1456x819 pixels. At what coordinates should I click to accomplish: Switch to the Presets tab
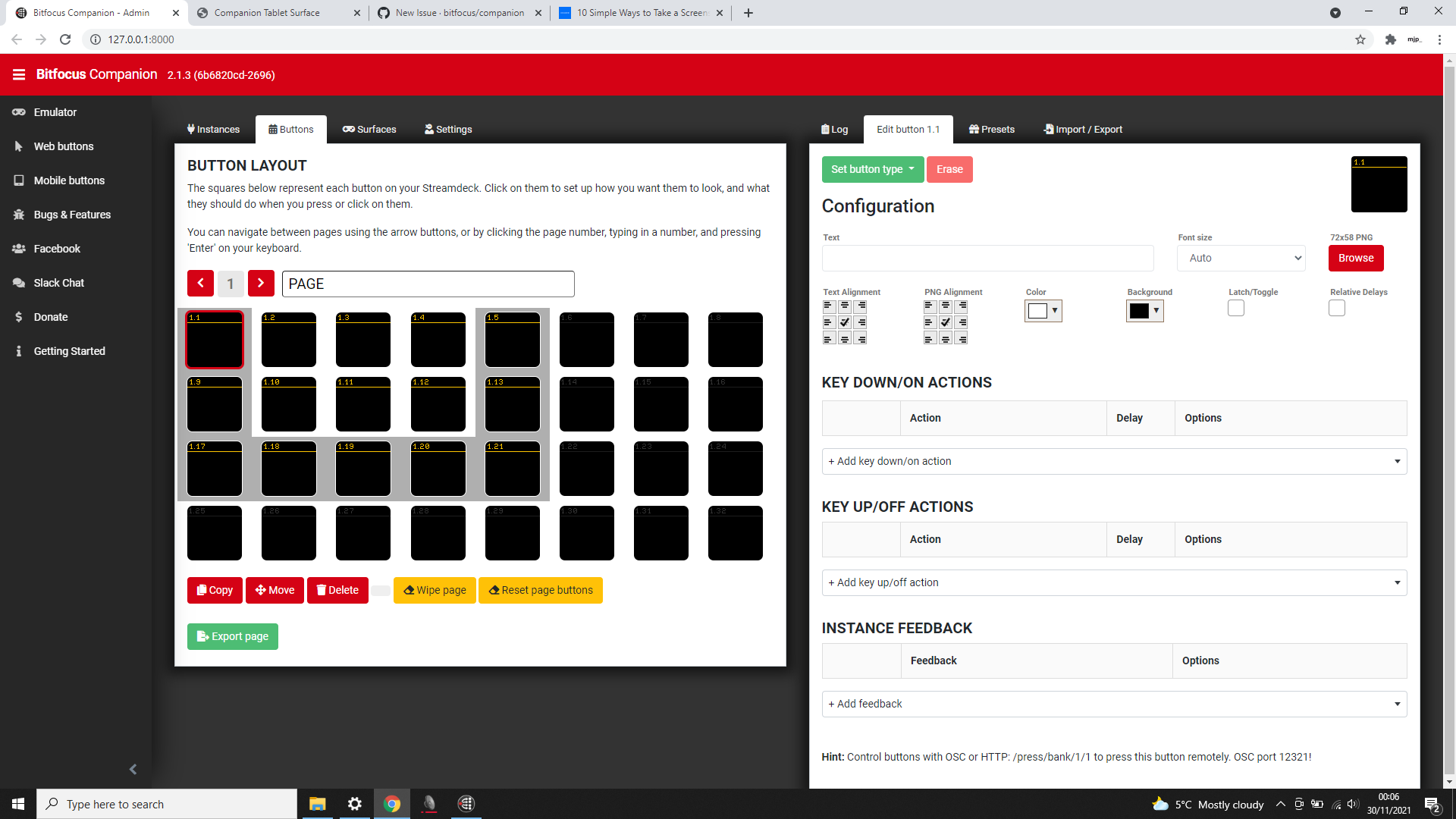pos(991,129)
